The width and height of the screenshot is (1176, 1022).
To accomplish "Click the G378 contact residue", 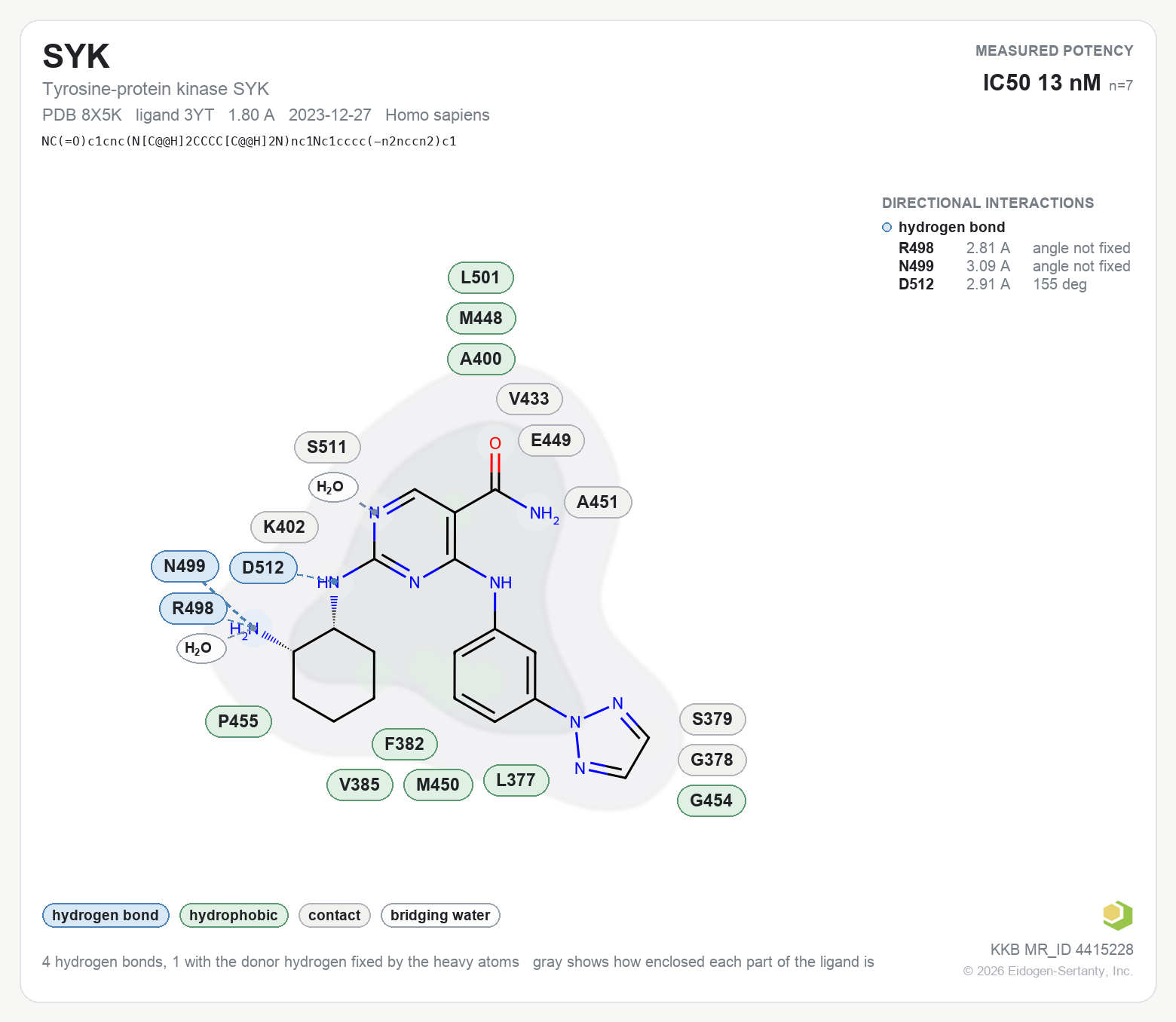I will point(712,760).
